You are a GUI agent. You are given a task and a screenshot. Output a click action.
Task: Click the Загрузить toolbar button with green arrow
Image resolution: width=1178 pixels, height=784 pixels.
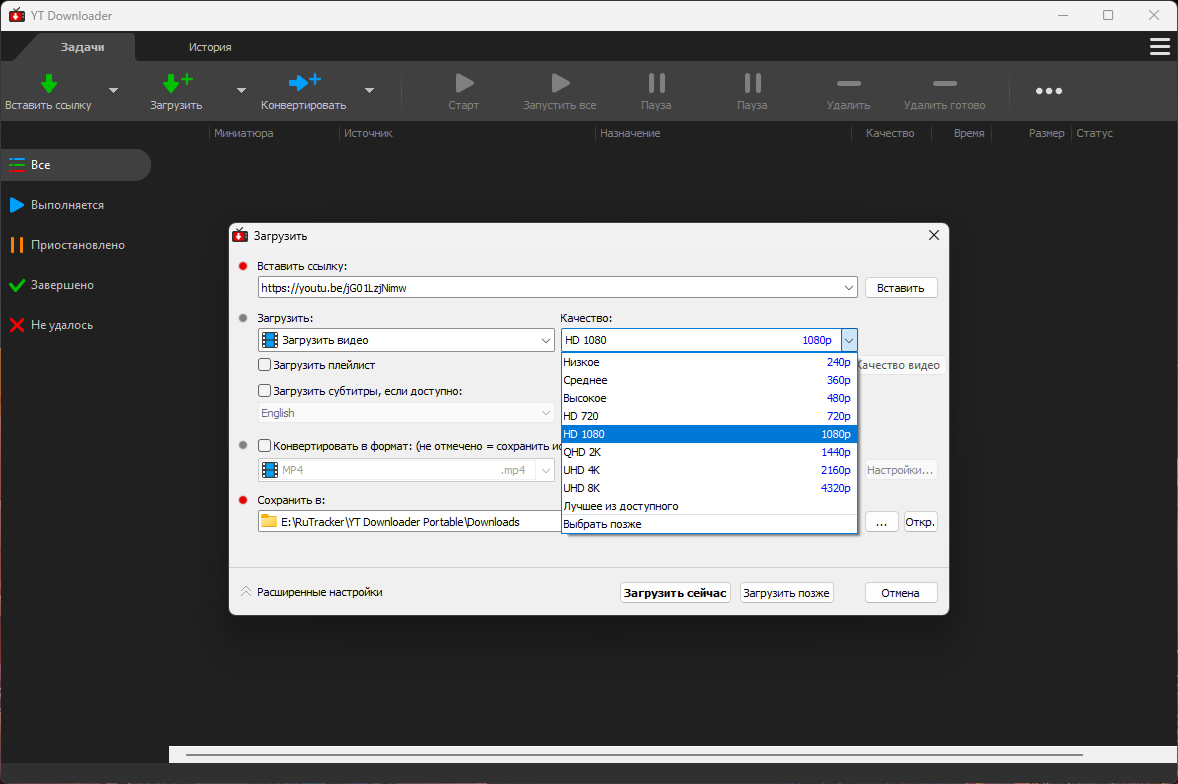click(x=176, y=92)
